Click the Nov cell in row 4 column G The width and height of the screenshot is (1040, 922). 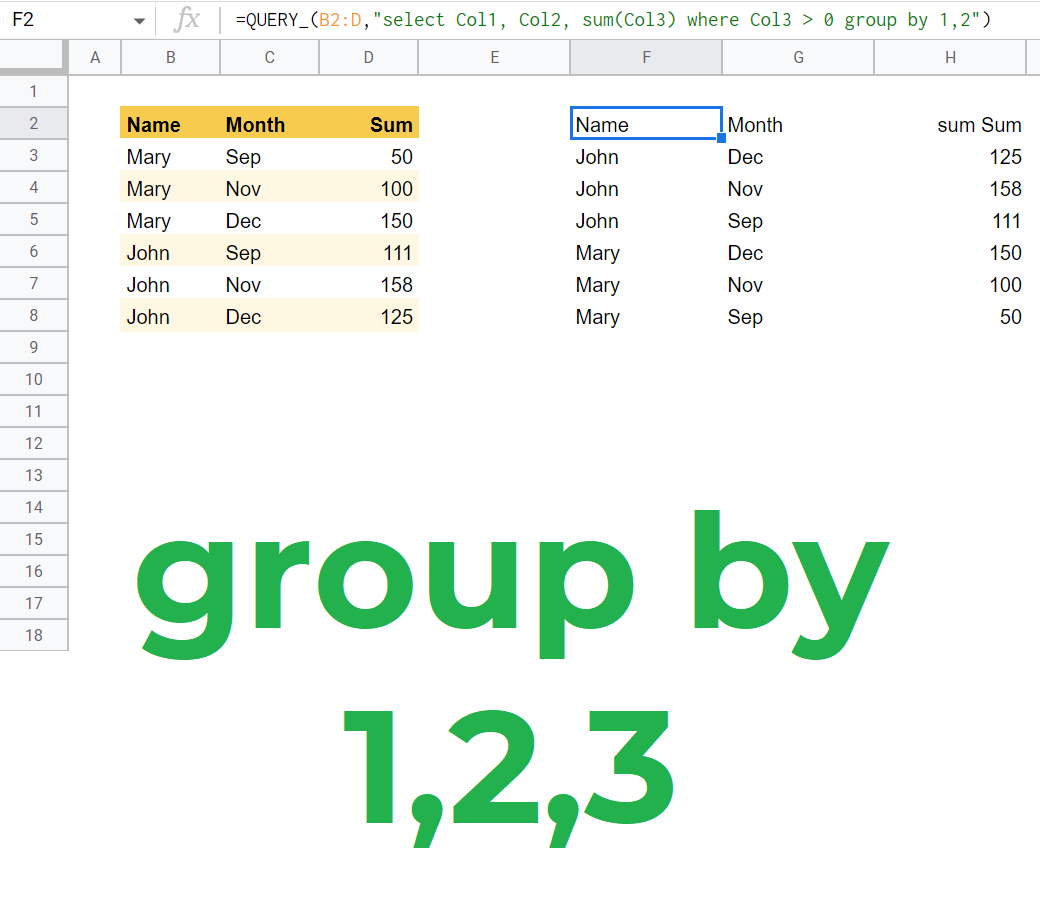[798, 188]
